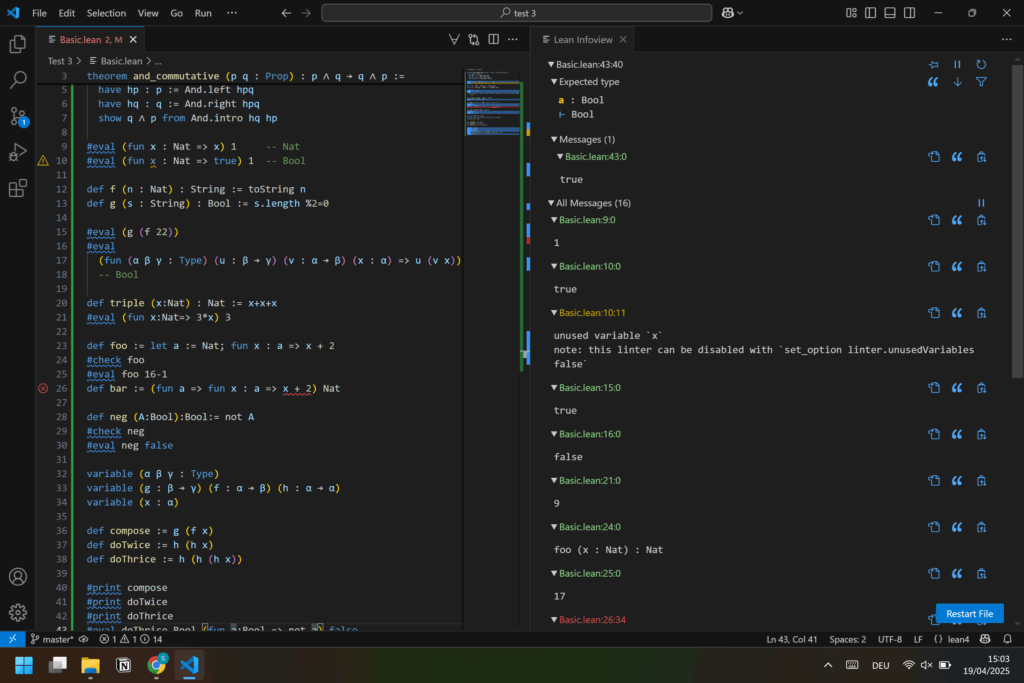
Task: Copy Expected type state to a comment
Action: (933, 82)
